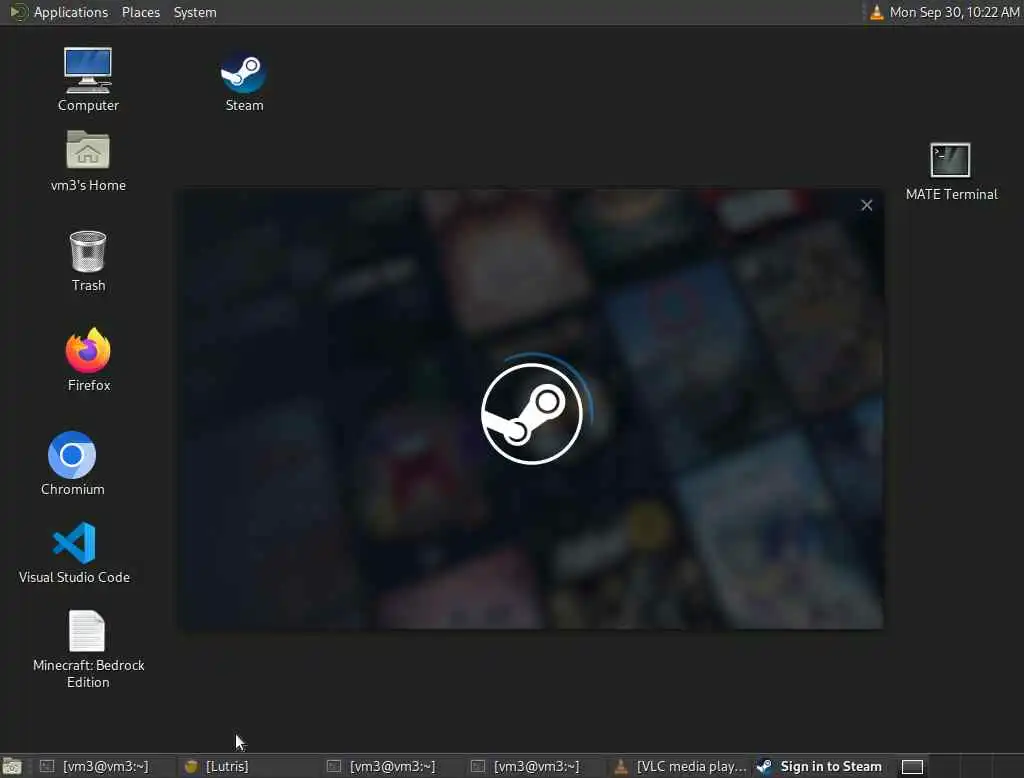The image size is (1024, 778).
Task: Click the Steam logo in loading window
Action: (532, 413)
